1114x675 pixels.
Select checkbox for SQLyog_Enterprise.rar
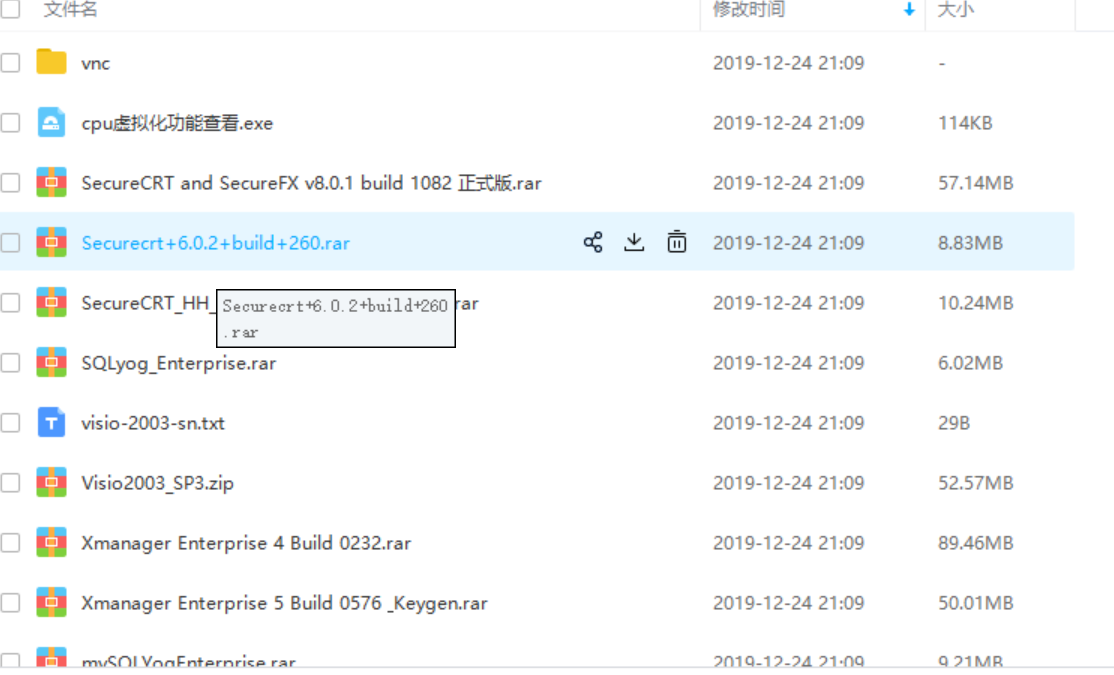(x=10, y=363)
